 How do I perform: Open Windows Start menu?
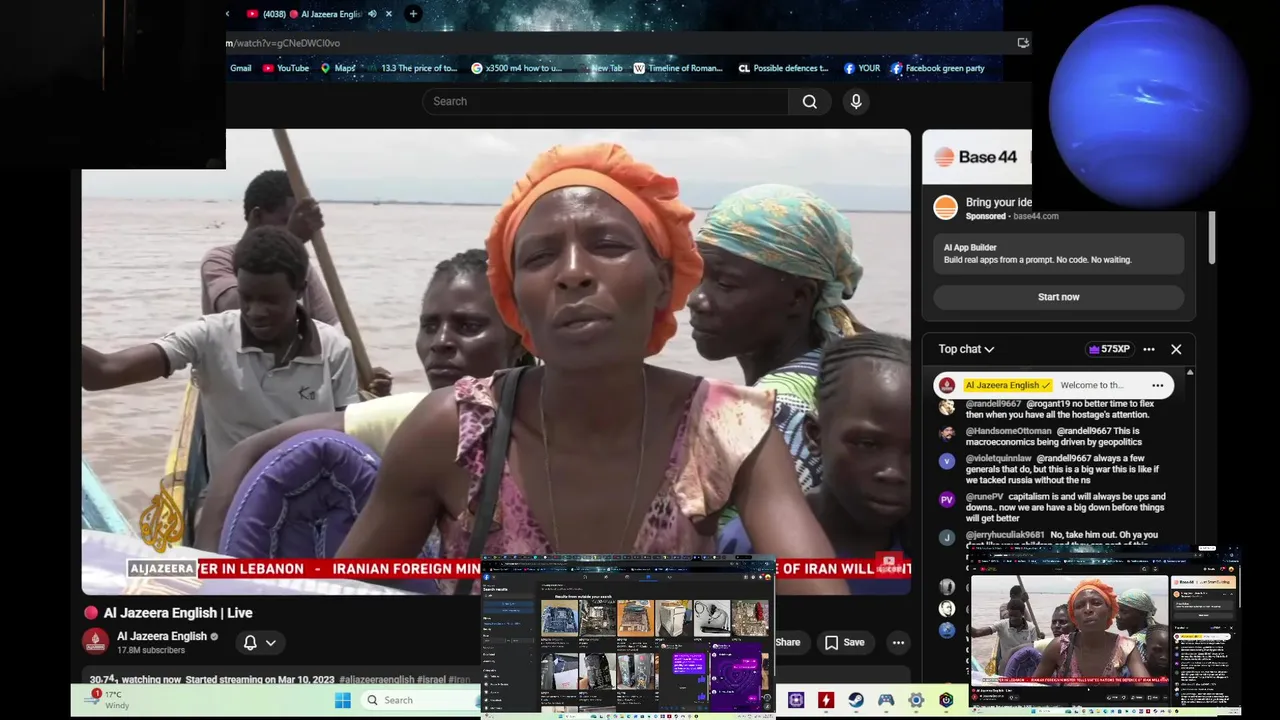click(343, 700)
